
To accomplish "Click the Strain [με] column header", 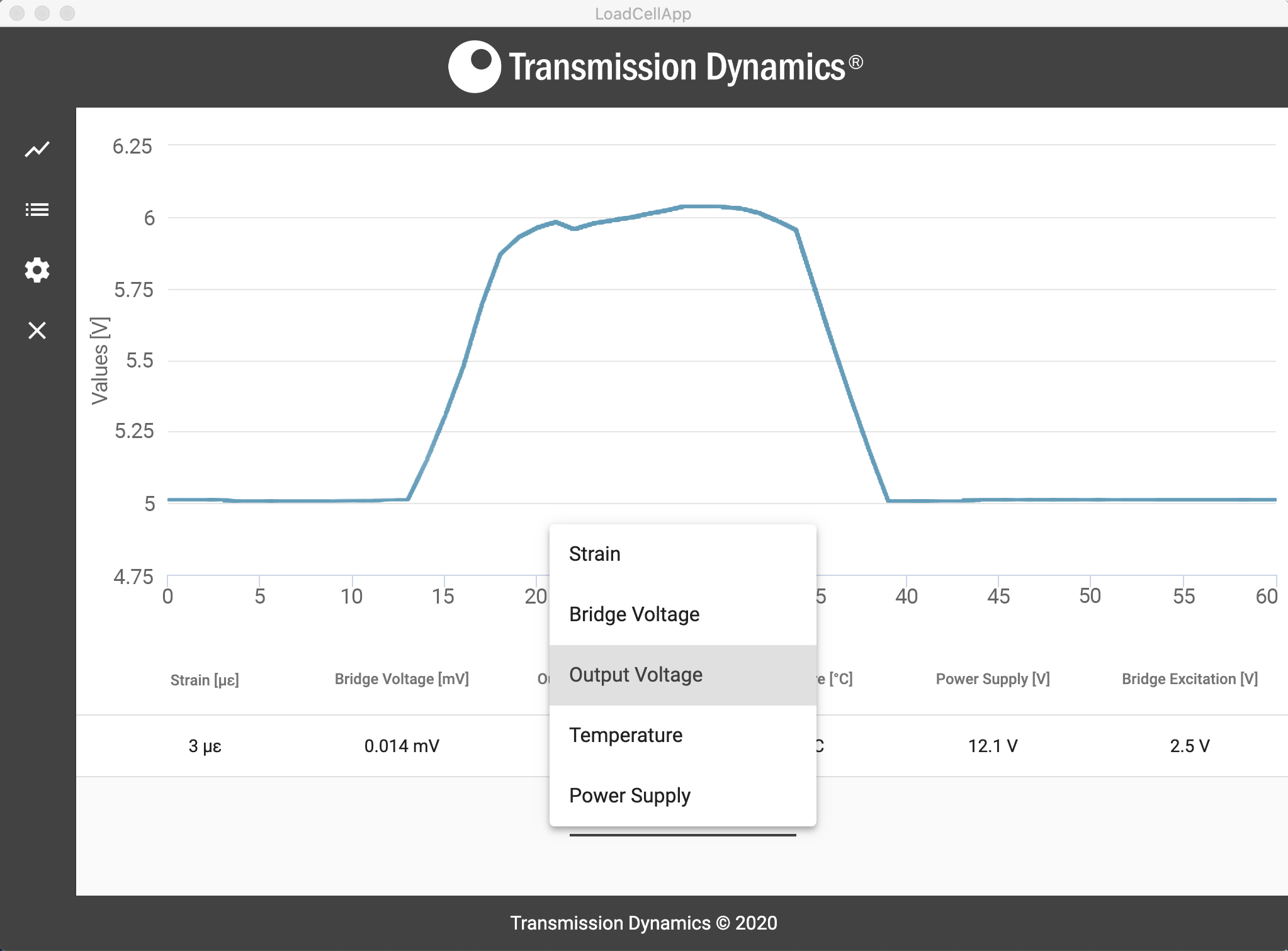I will point(204,679).
